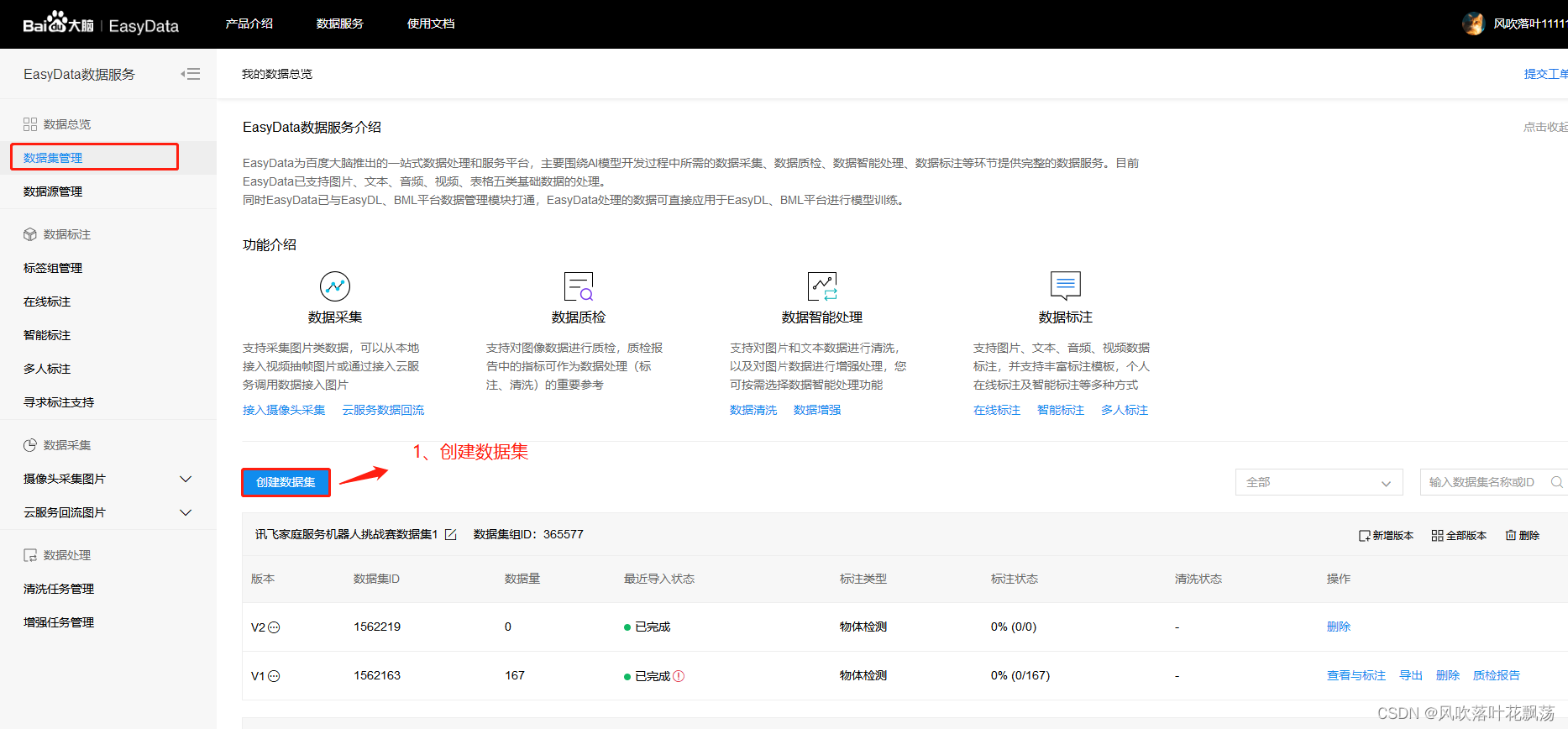This screenshot has height=729, width=1568.
Task: Click the 数据处理 sidebar icon
Action: tap(30, 555)
